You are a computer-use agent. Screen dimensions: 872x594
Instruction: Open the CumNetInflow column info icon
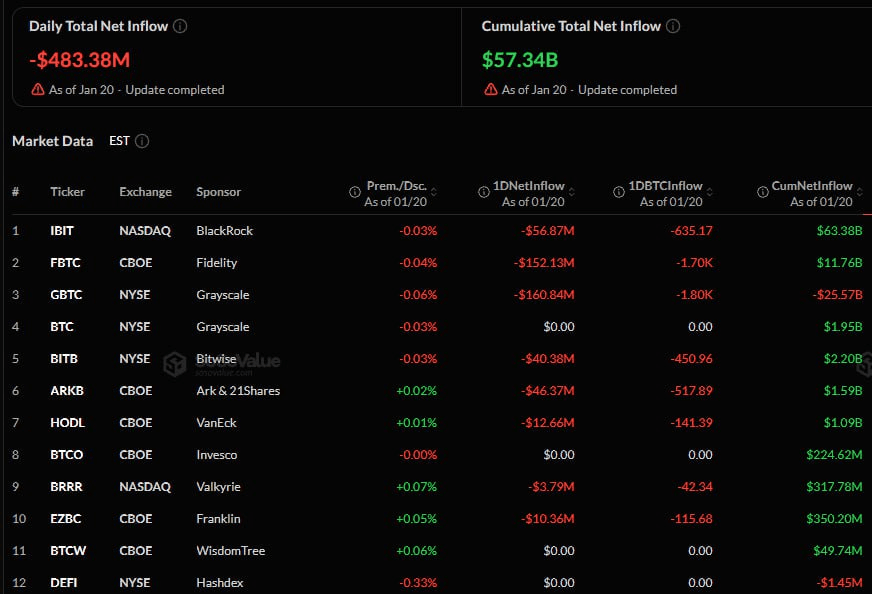pos(765,191)
